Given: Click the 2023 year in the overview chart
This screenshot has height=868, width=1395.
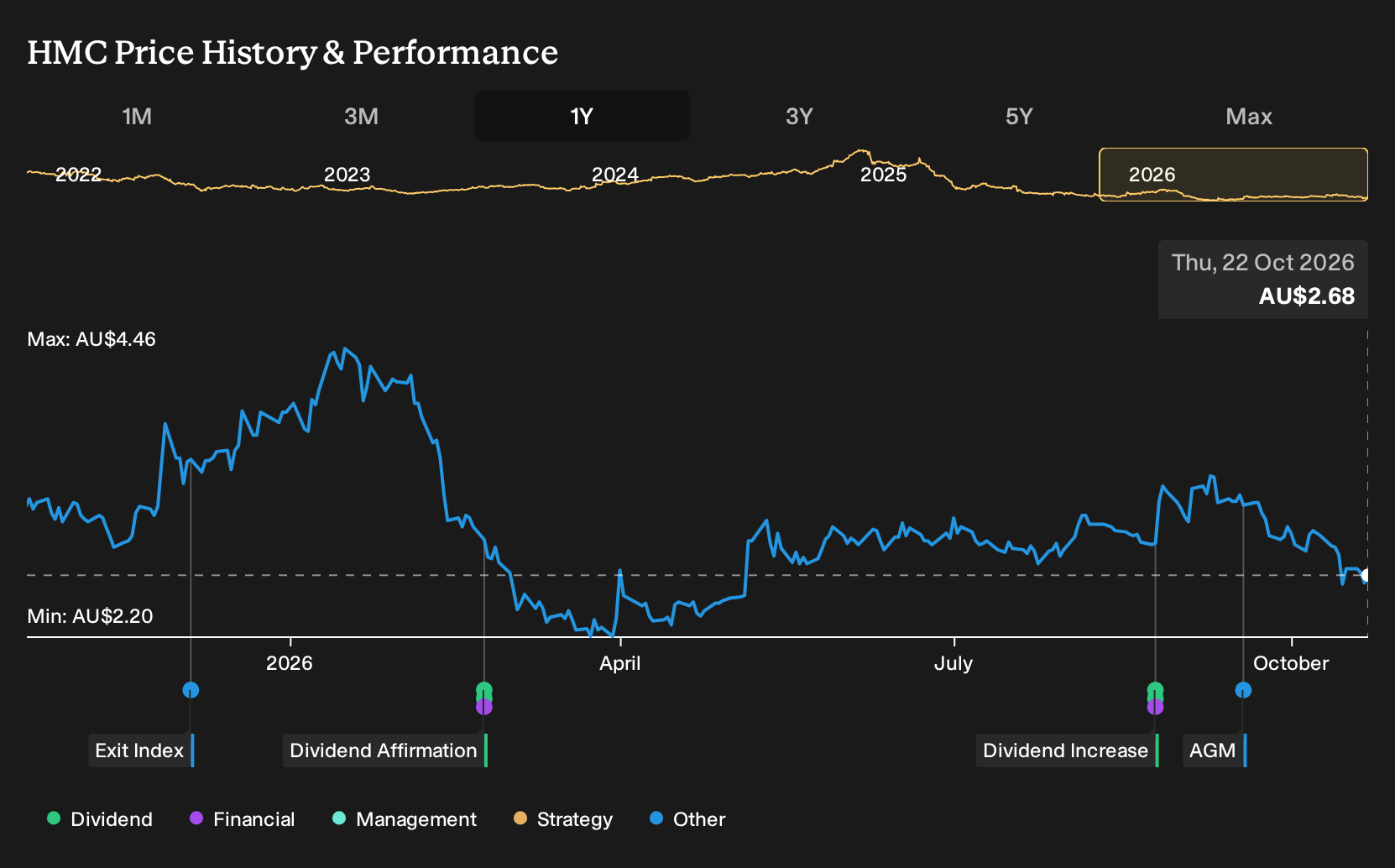Looking at the screenshot, I should (347, 175).
